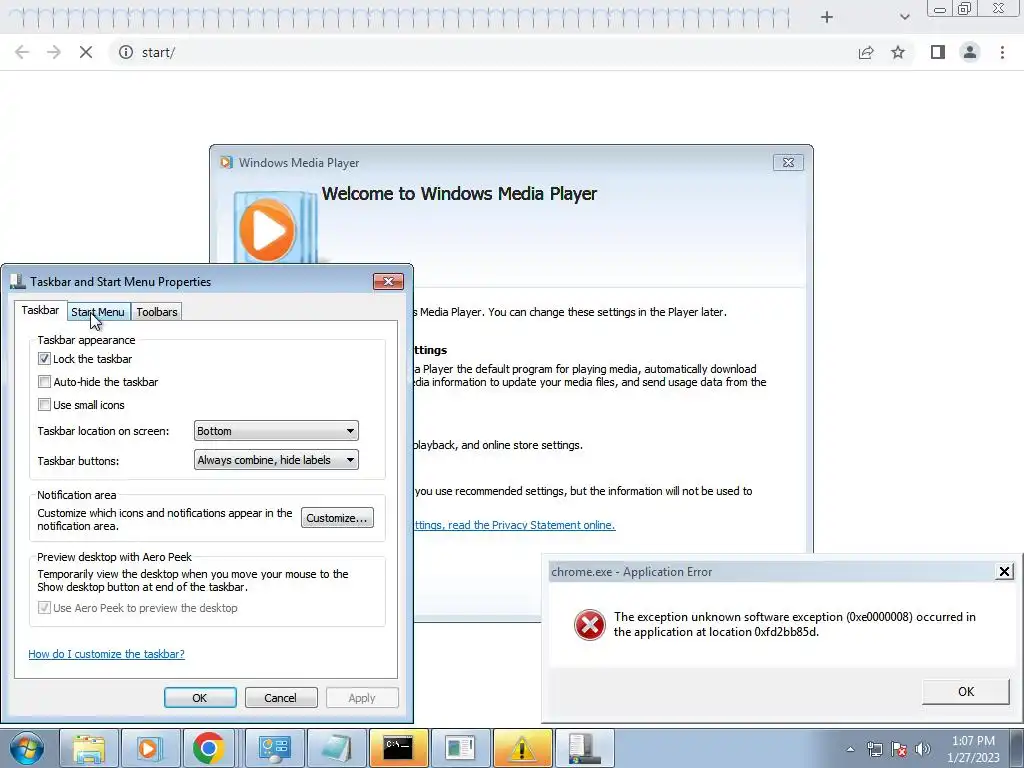
Task: Click the network tray icon
Action: [x=874, y=749]
